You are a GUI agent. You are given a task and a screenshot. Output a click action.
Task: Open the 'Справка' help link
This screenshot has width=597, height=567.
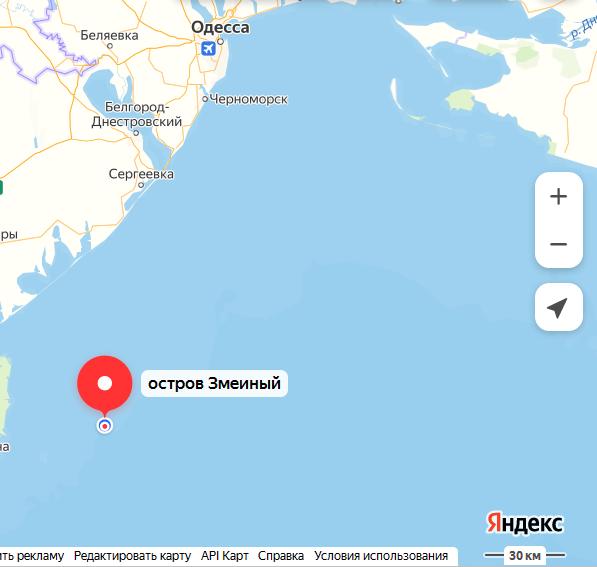click(281, 556)
